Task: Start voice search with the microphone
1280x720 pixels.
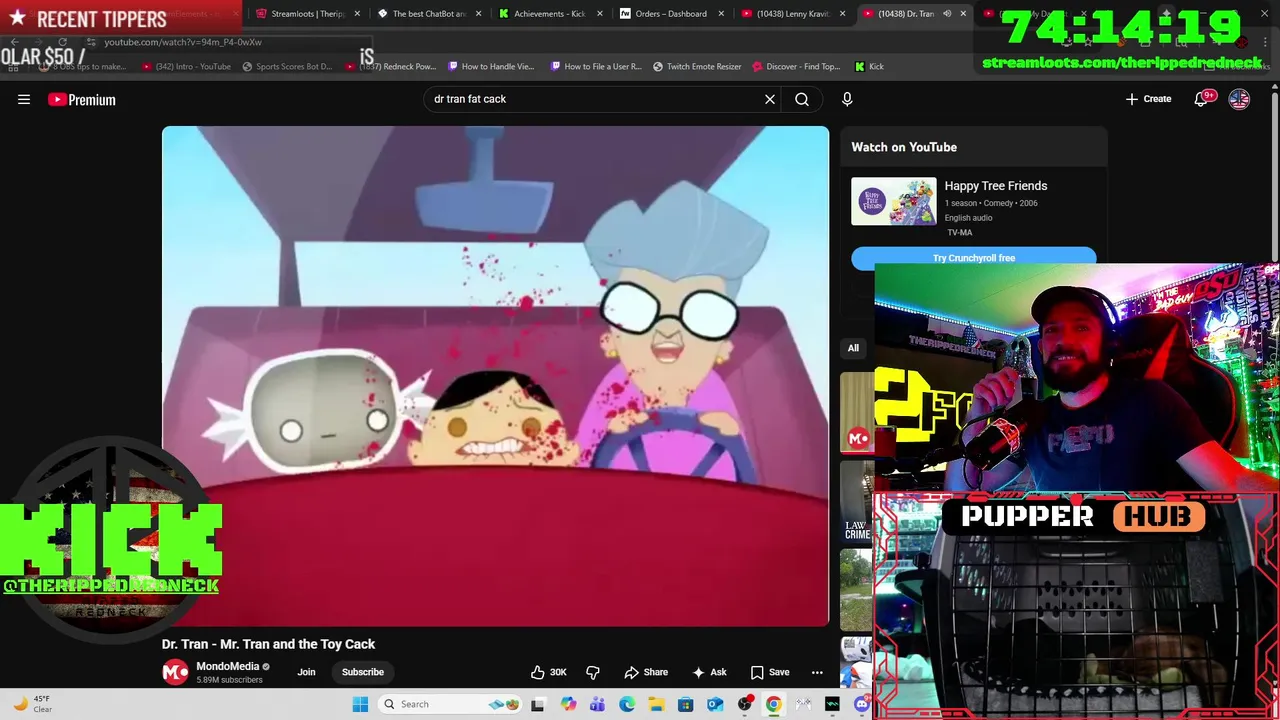Action: [847, 99]
